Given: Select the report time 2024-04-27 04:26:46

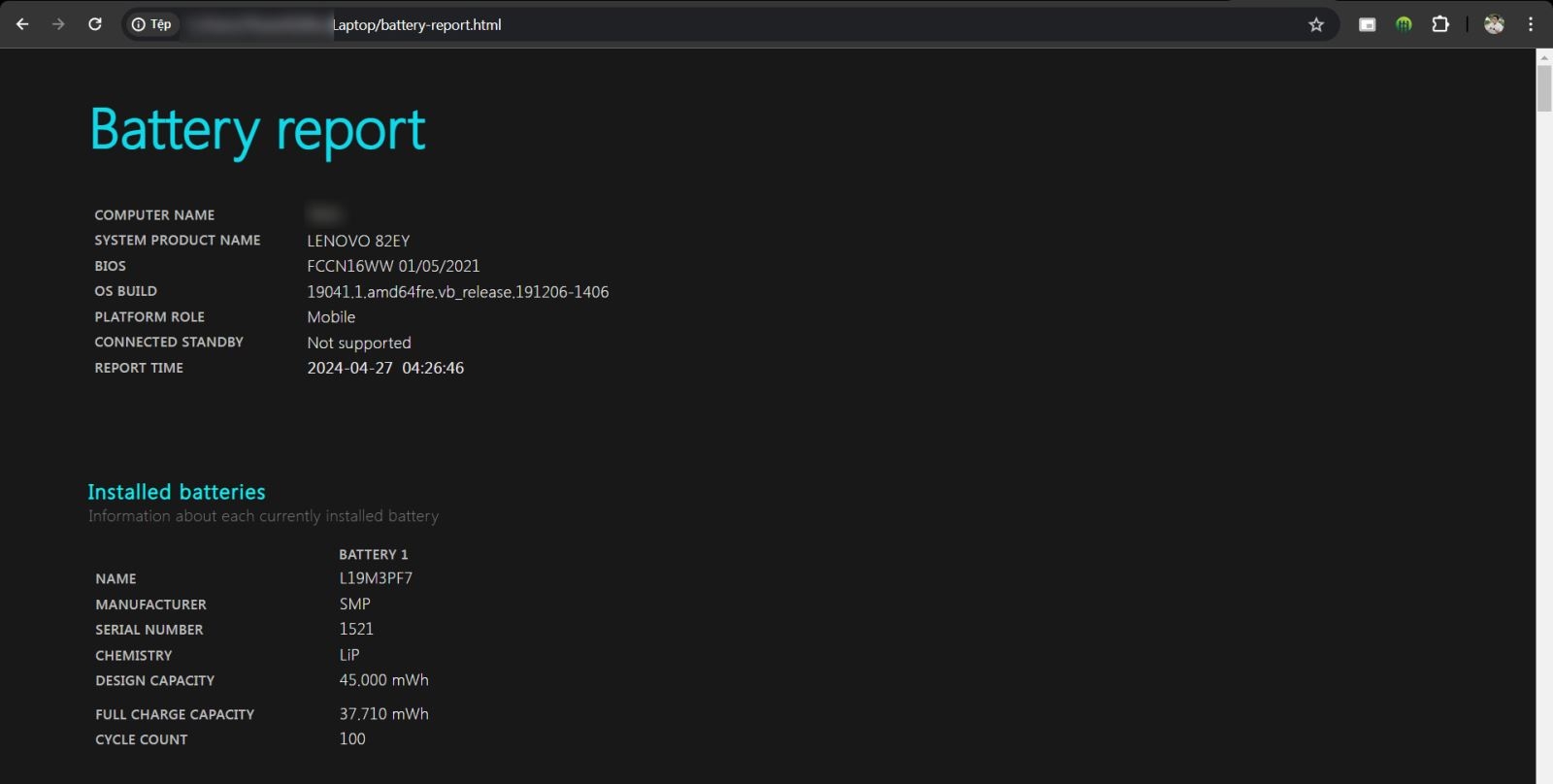Looking at the screenshot, I should (385, 368).
